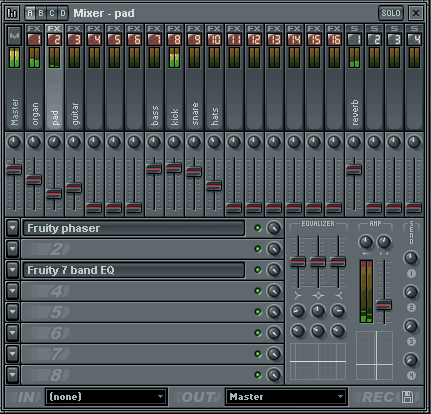Select send track 2
Image resolution: width=431 pixels, height=414 pixels.
click(374, 77)
